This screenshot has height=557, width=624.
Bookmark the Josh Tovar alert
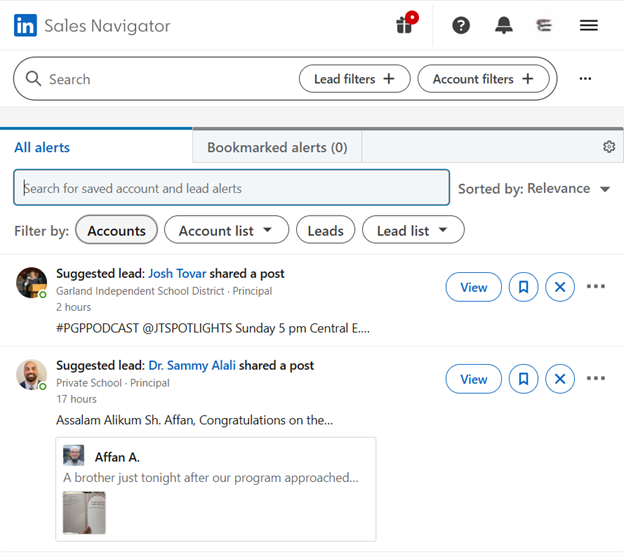point(523,287)
